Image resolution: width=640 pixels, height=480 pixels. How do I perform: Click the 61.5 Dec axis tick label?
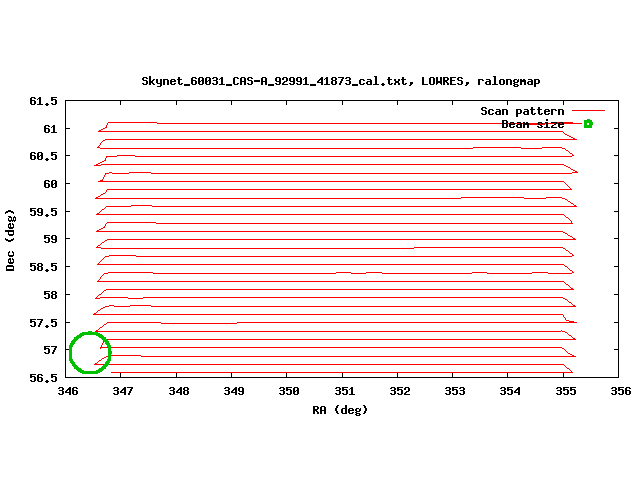[x=43, y=101]
